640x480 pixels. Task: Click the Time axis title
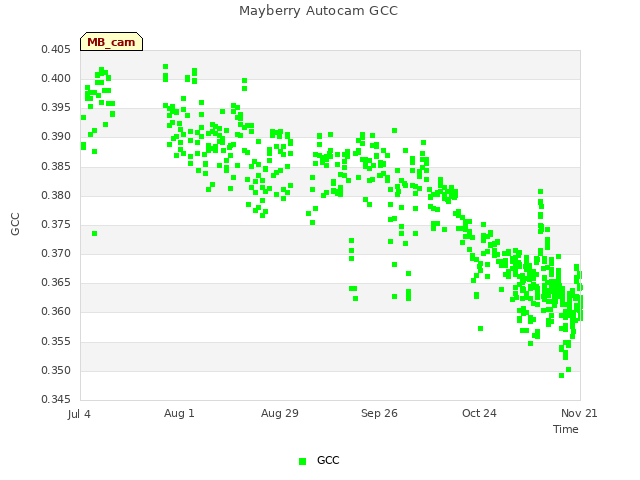566,429
